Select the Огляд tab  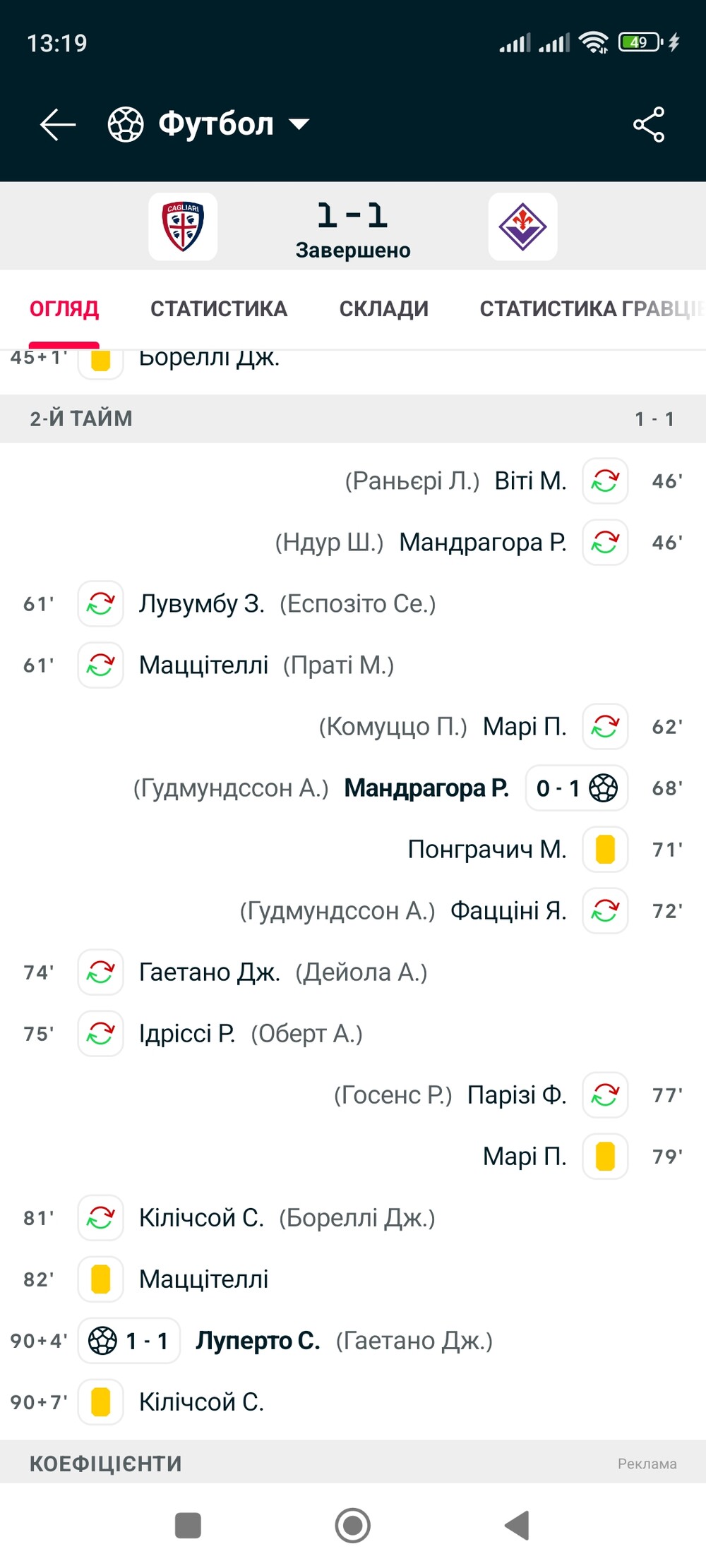pyautogui.click(x=64, y=308)
